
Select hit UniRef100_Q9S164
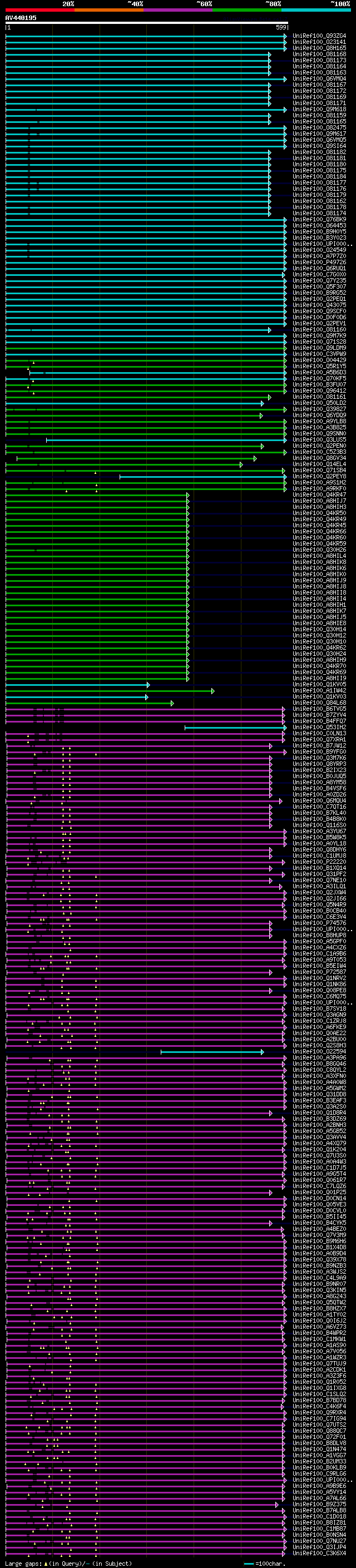point(319,146)
